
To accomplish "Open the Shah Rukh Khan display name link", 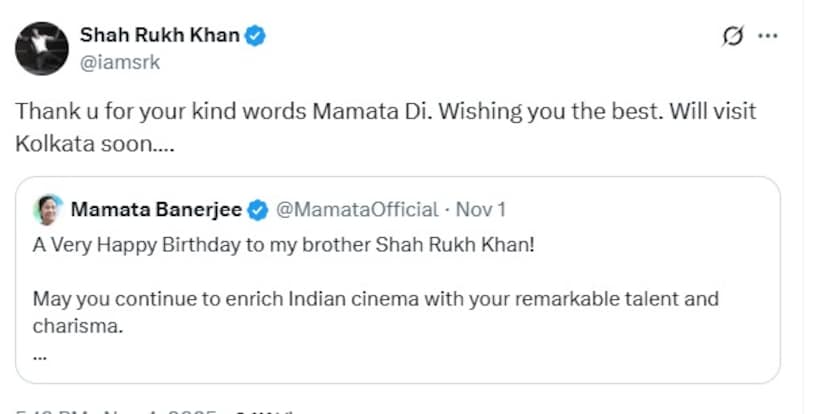I will pos(160,37).
